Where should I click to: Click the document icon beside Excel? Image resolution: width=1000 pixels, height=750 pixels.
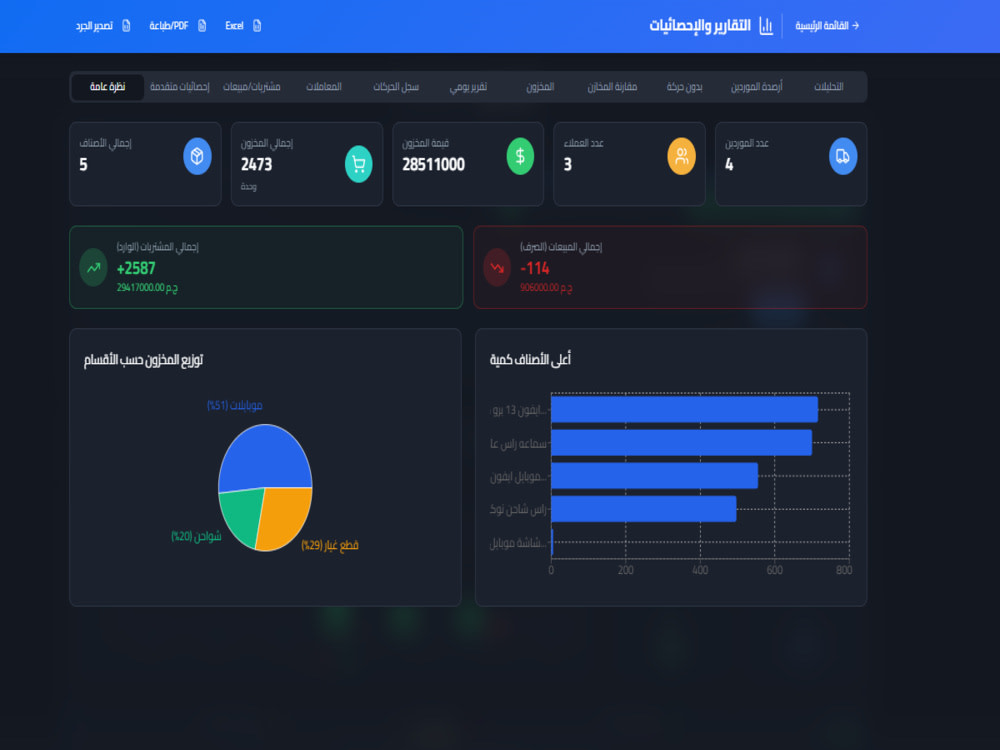click(x=257, y=26)
